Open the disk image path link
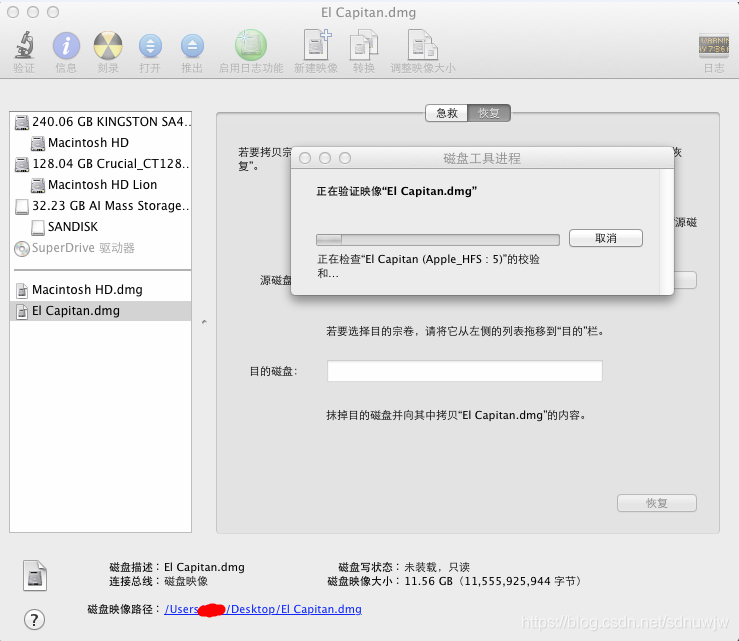The width and height of the screenshot is (739, 641). 263,609
